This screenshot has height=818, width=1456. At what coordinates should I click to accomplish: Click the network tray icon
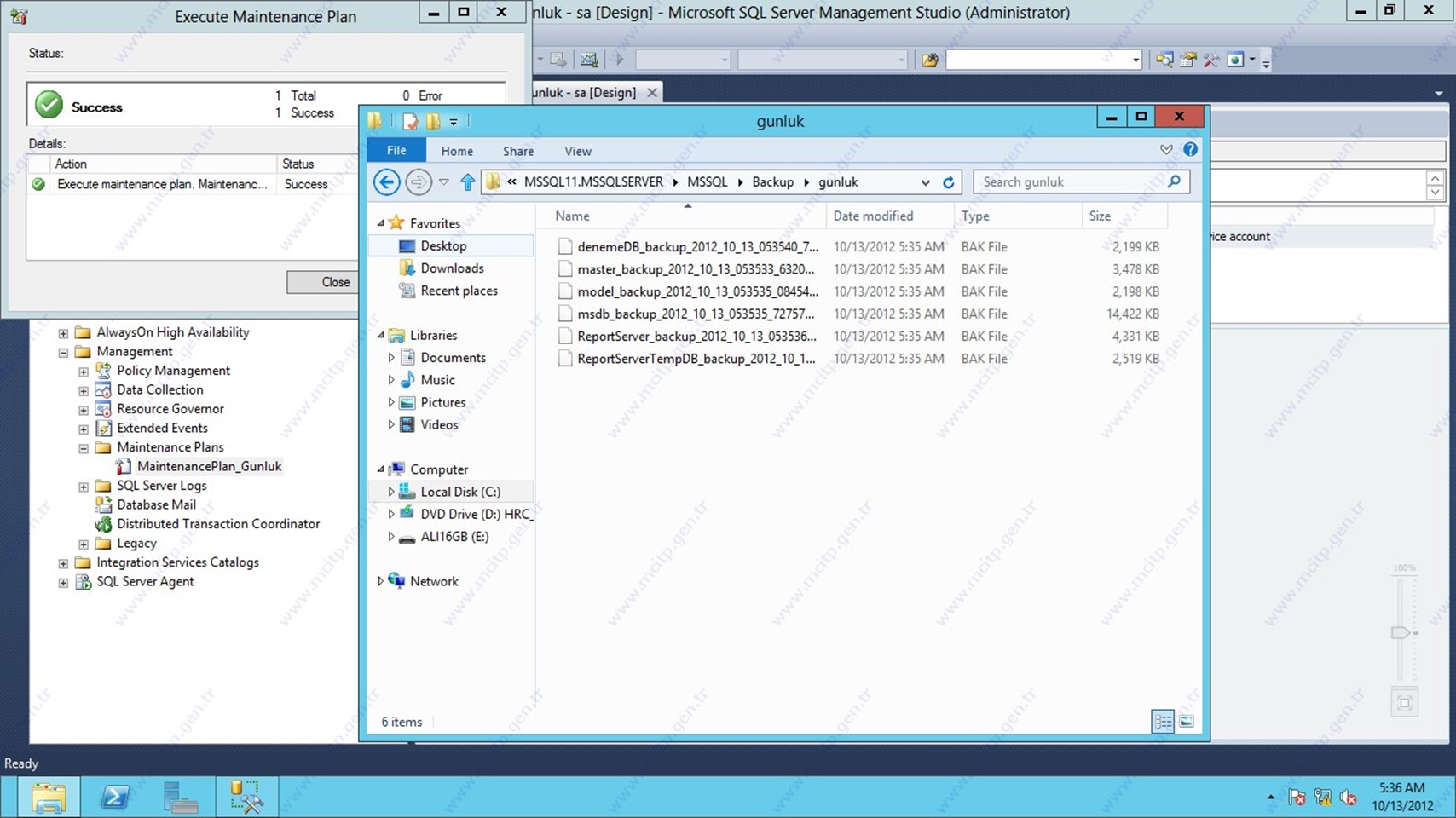[1322, 798]
